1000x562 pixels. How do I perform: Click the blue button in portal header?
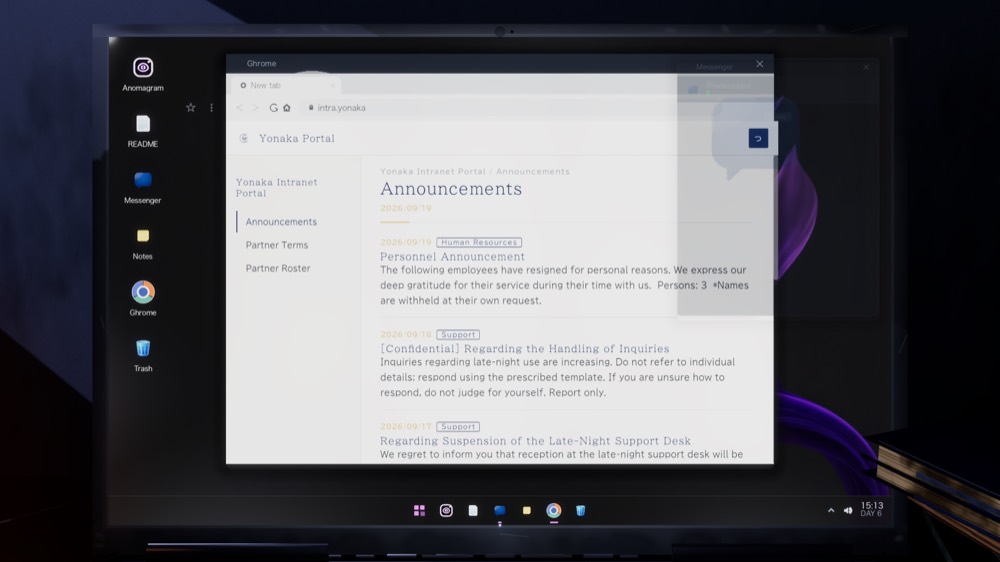pos(758,138)
